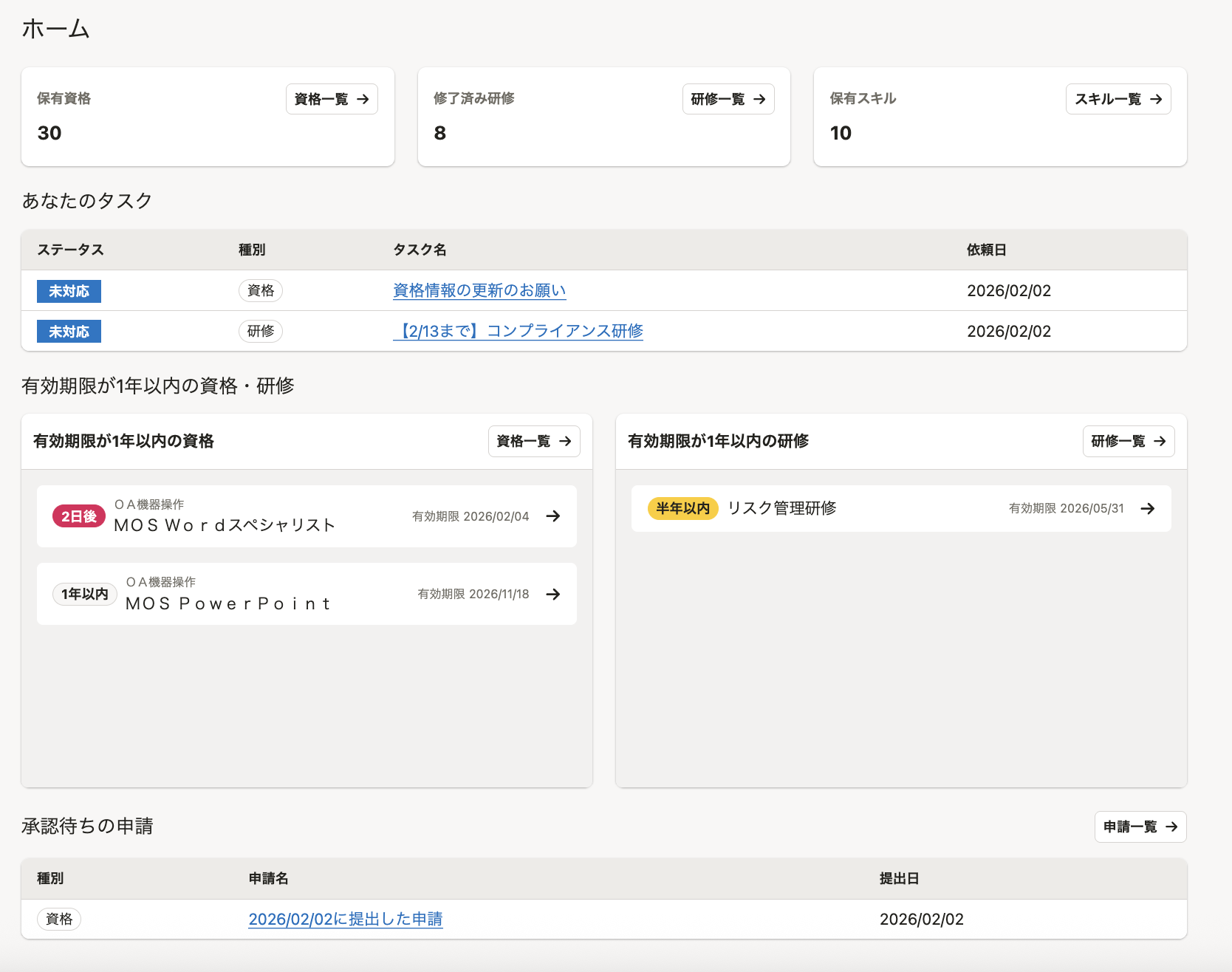The image size is (1232, 972).
Task: Open 資格一覧 button in 保有資格 card
Action: coord(332,99)
